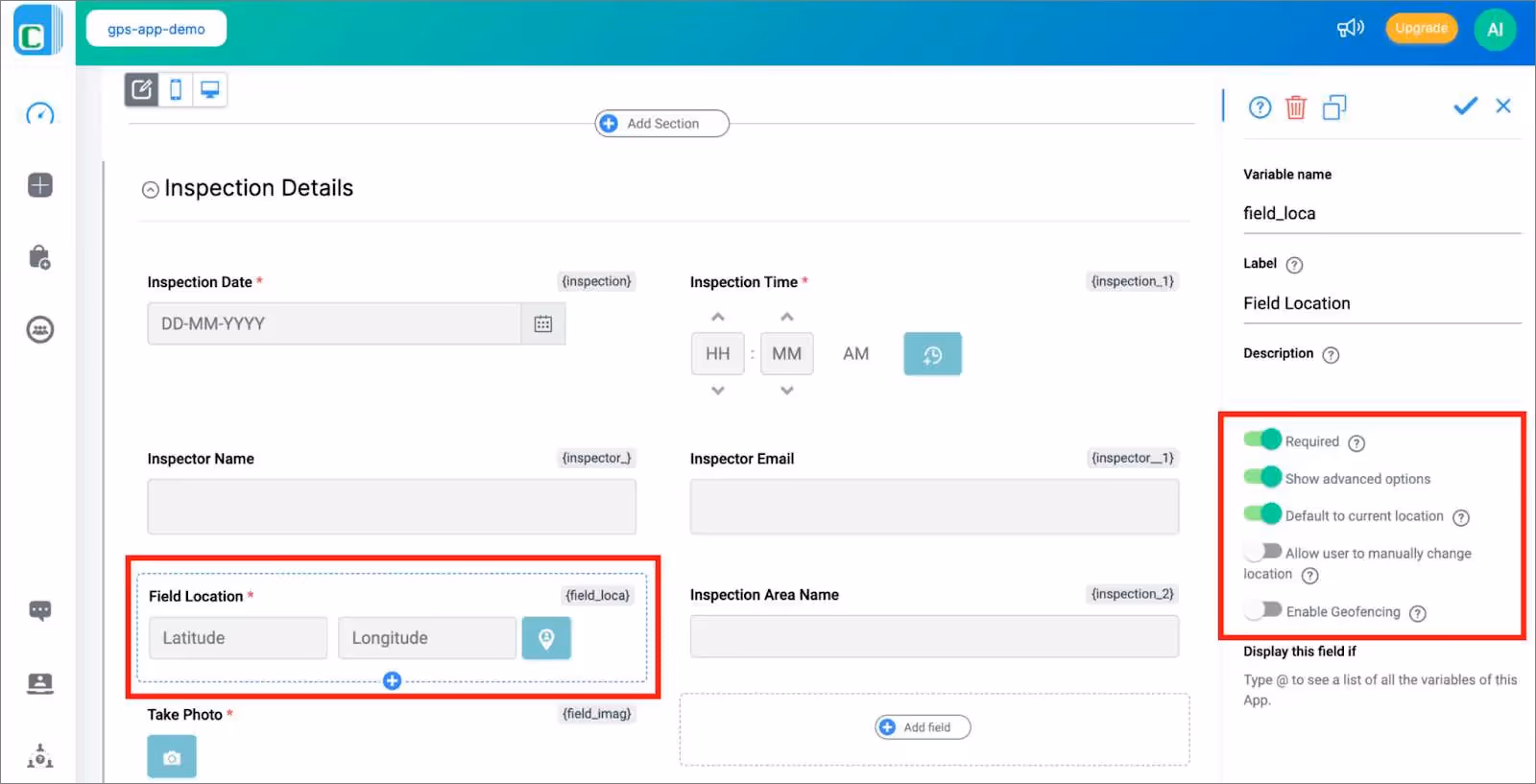Click the map pin location button

point(546,638)
